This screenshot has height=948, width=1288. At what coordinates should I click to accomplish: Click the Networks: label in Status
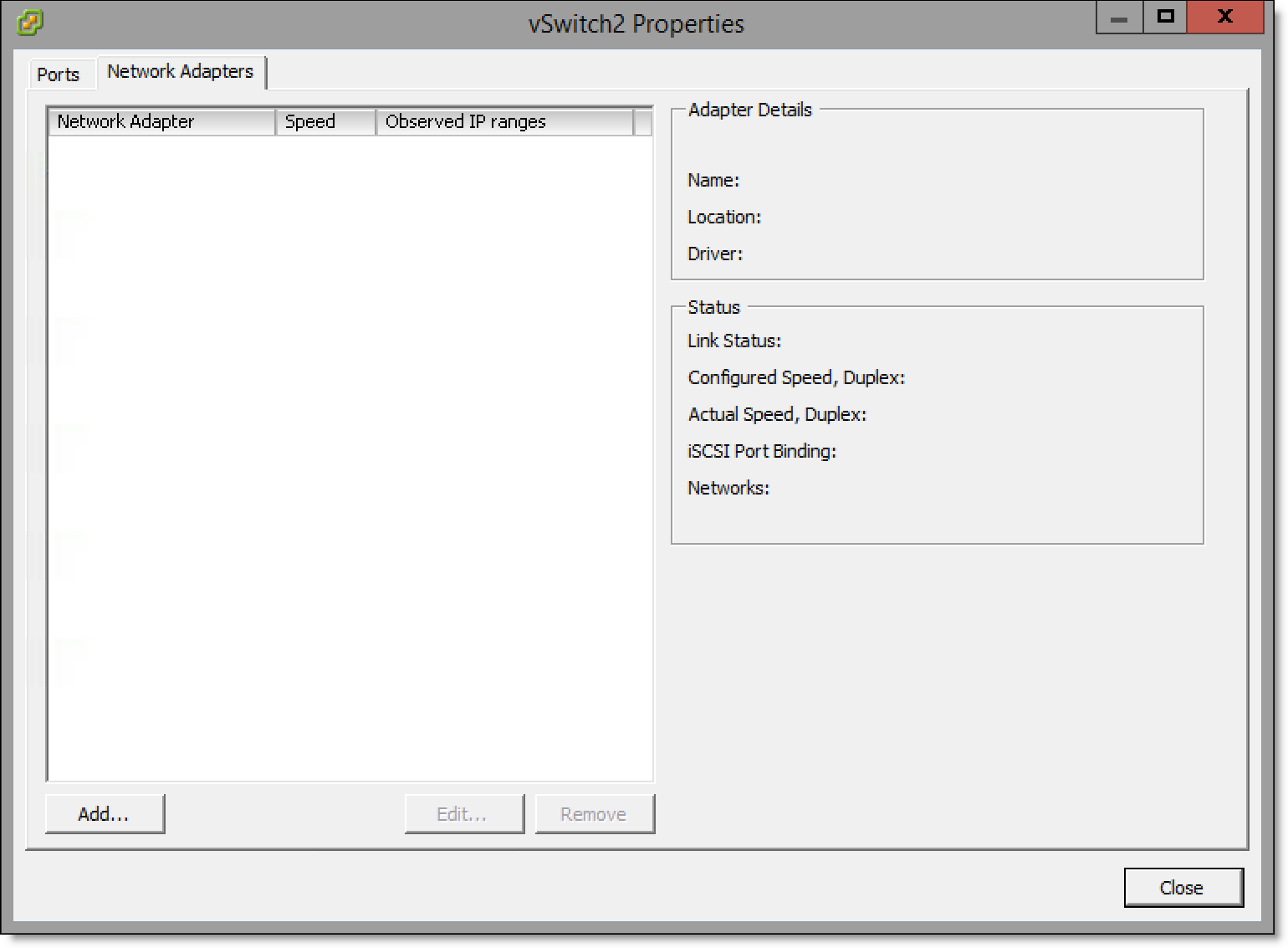728,489
